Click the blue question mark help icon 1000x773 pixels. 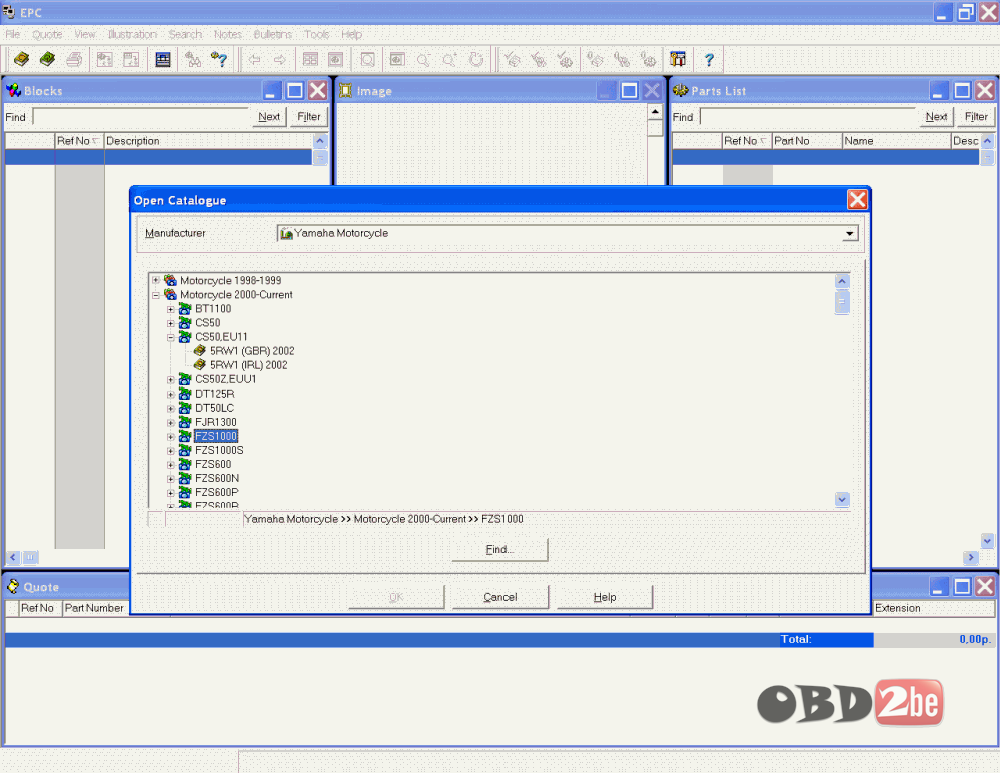[x=709, y=59]
